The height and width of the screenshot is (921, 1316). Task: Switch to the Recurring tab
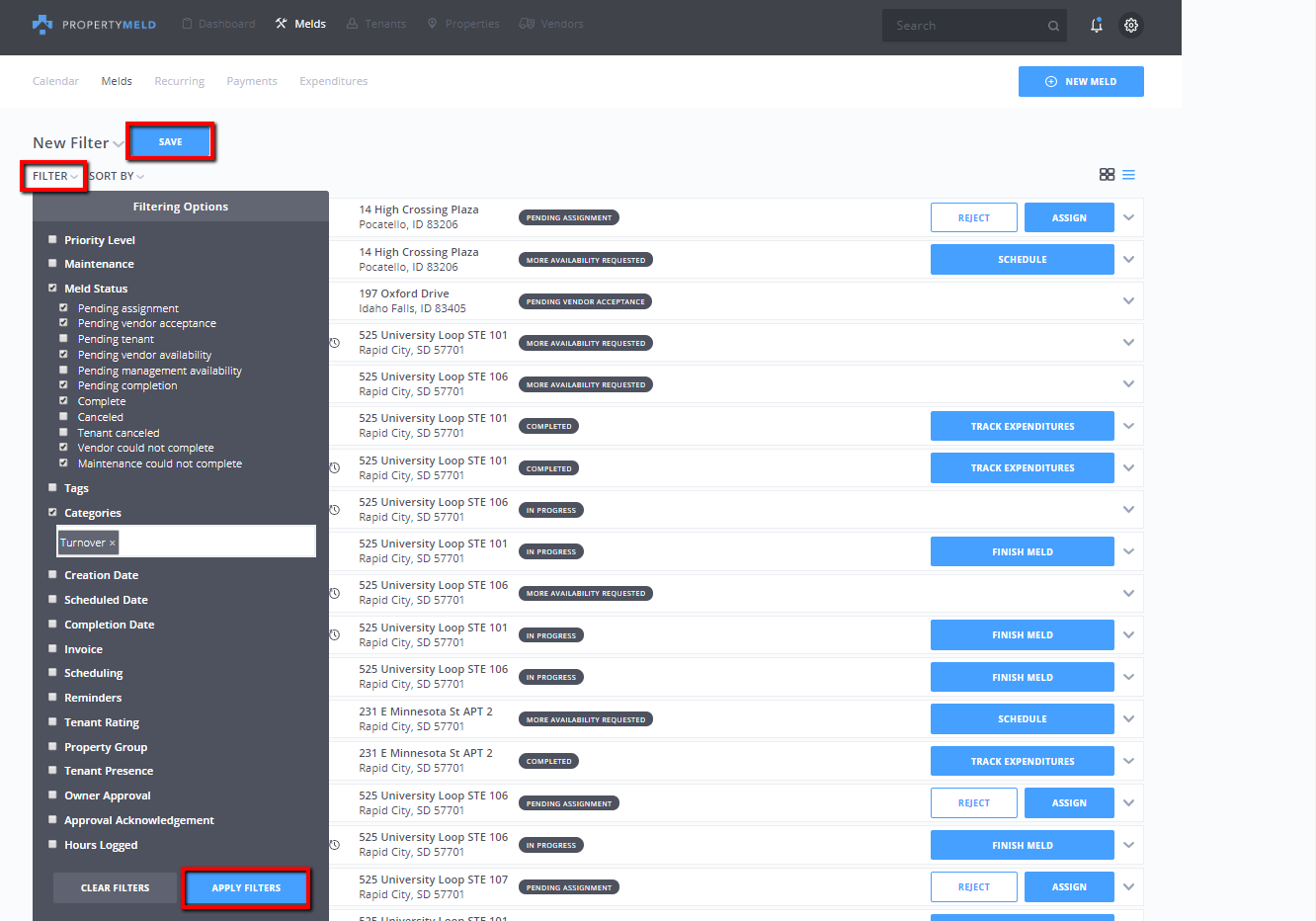[179, 81]
